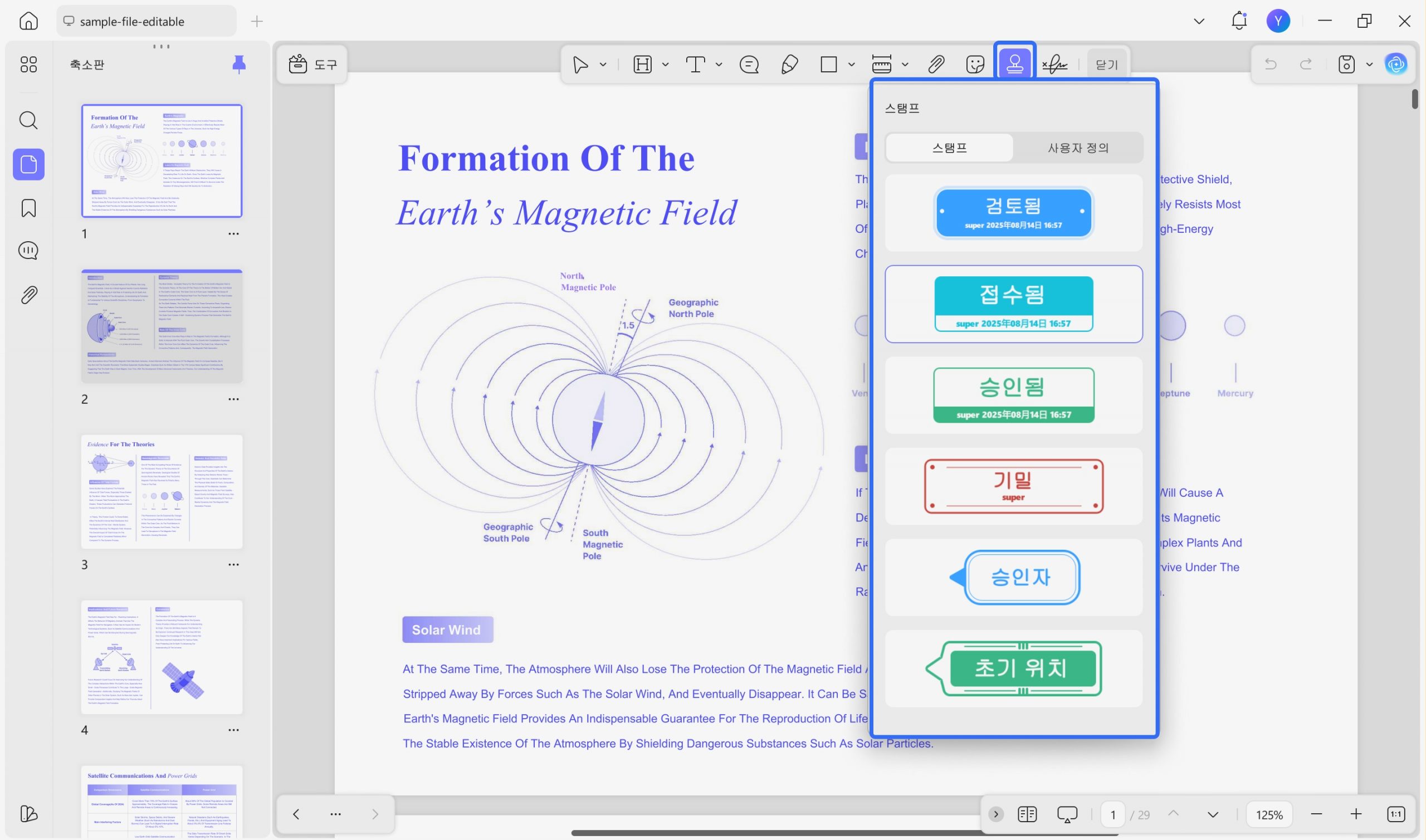Collapse the bottom status toolbar
Screen dimensions: 1426x840
[x=996, y=814]
